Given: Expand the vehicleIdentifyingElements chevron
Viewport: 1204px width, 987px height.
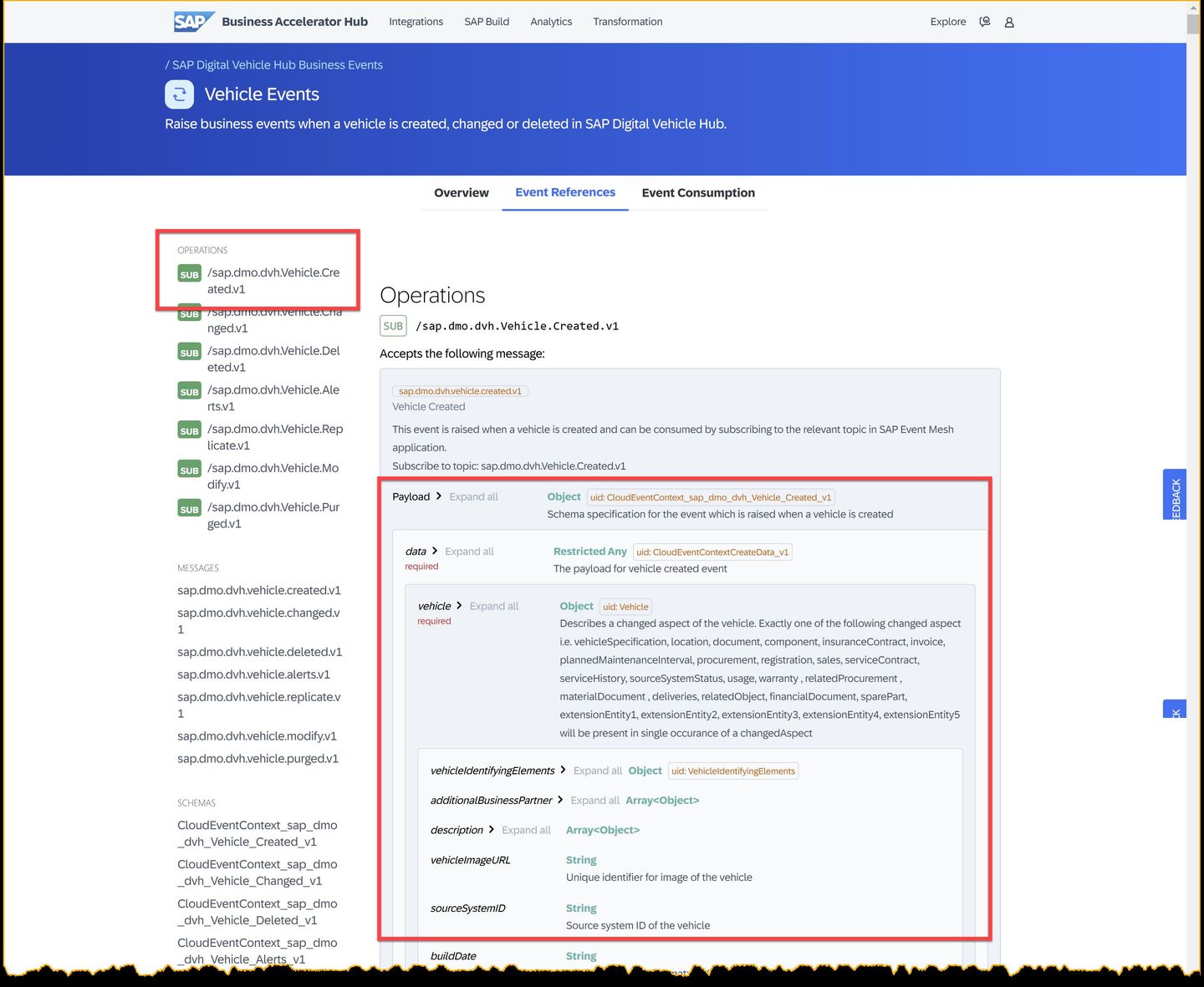Looking at the screenshot, I should point(563,771).
